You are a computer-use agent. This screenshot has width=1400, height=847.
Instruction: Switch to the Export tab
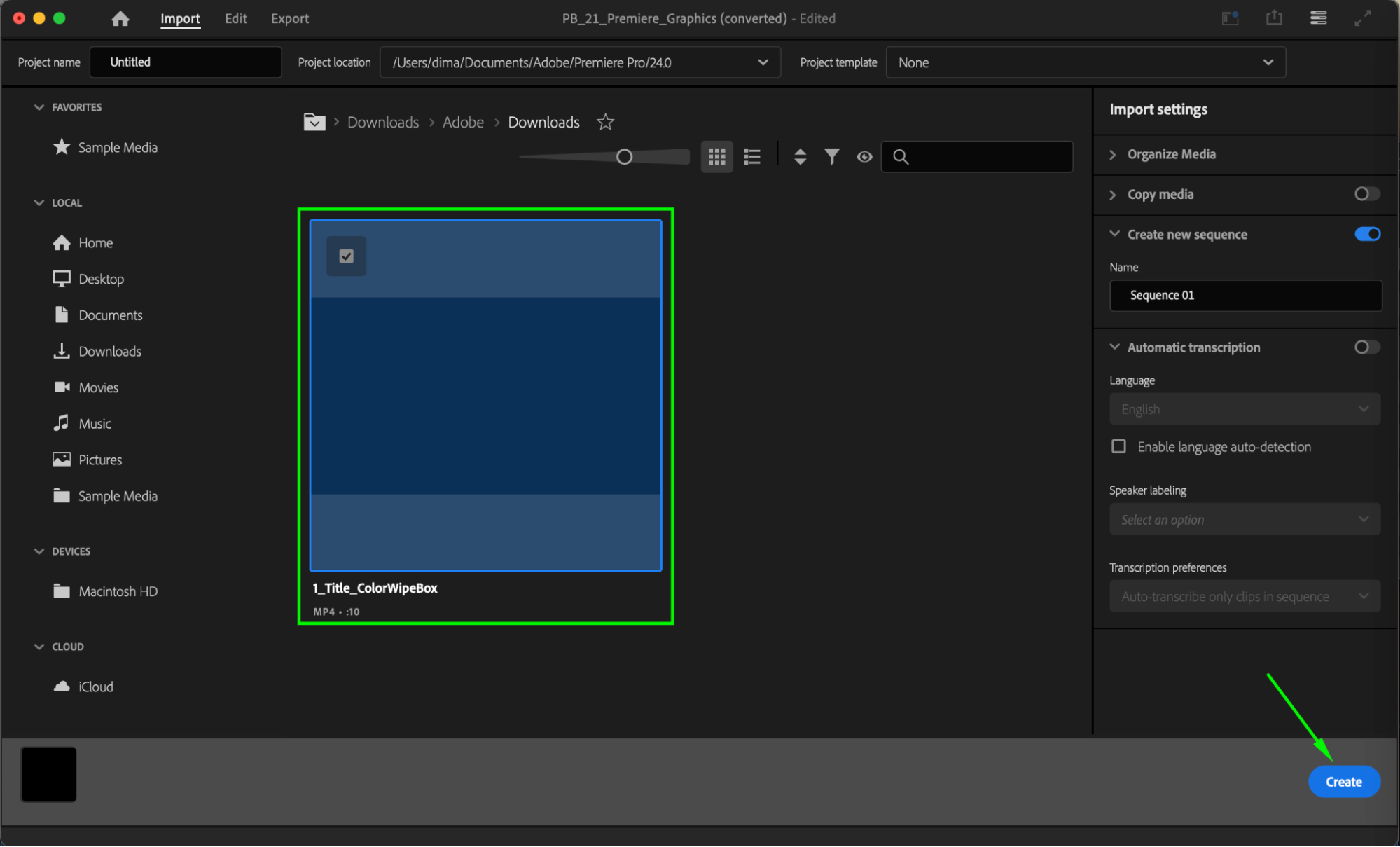pos(290,19)
